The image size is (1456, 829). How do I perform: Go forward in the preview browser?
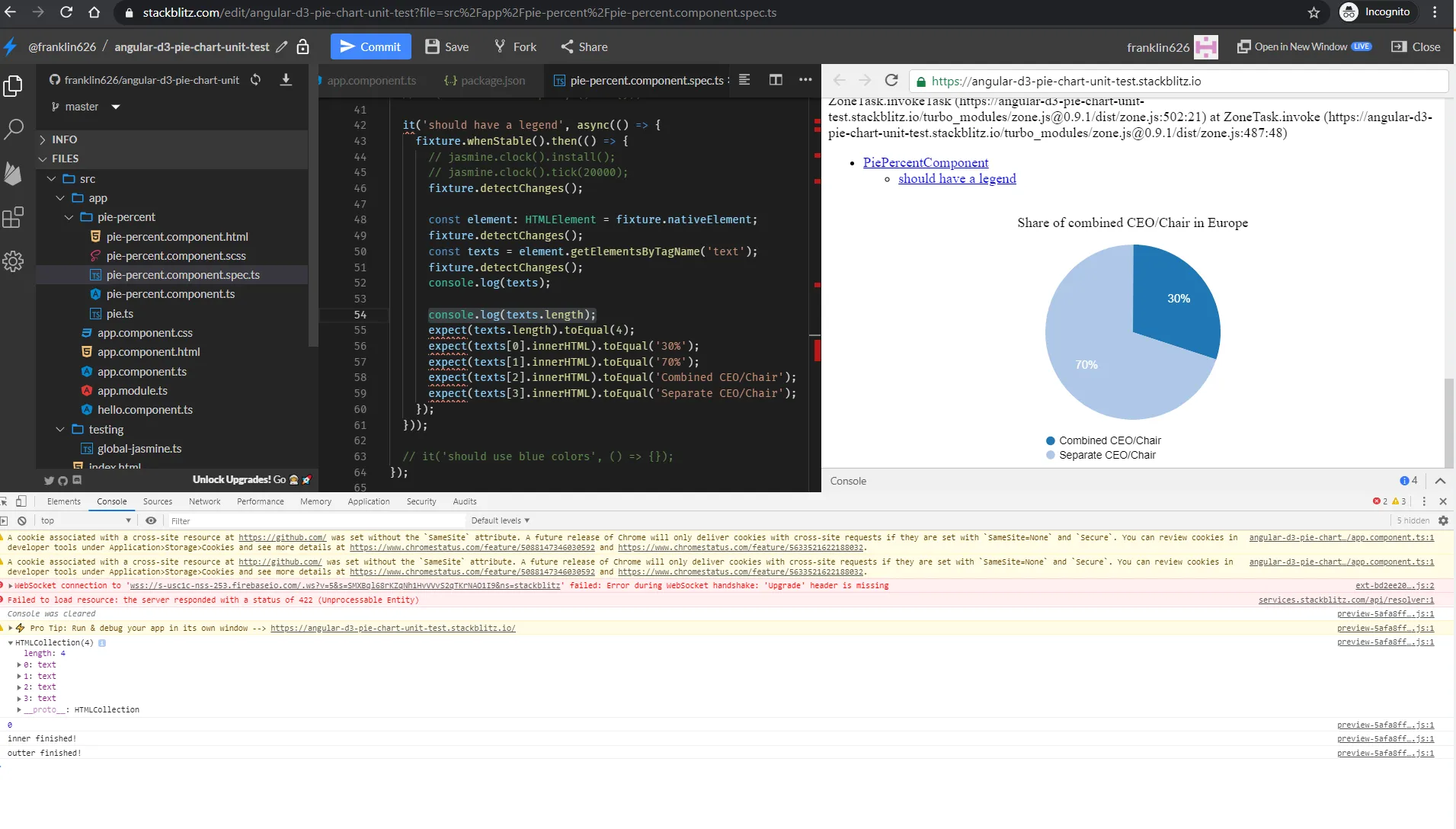click(x=865, y=81)
